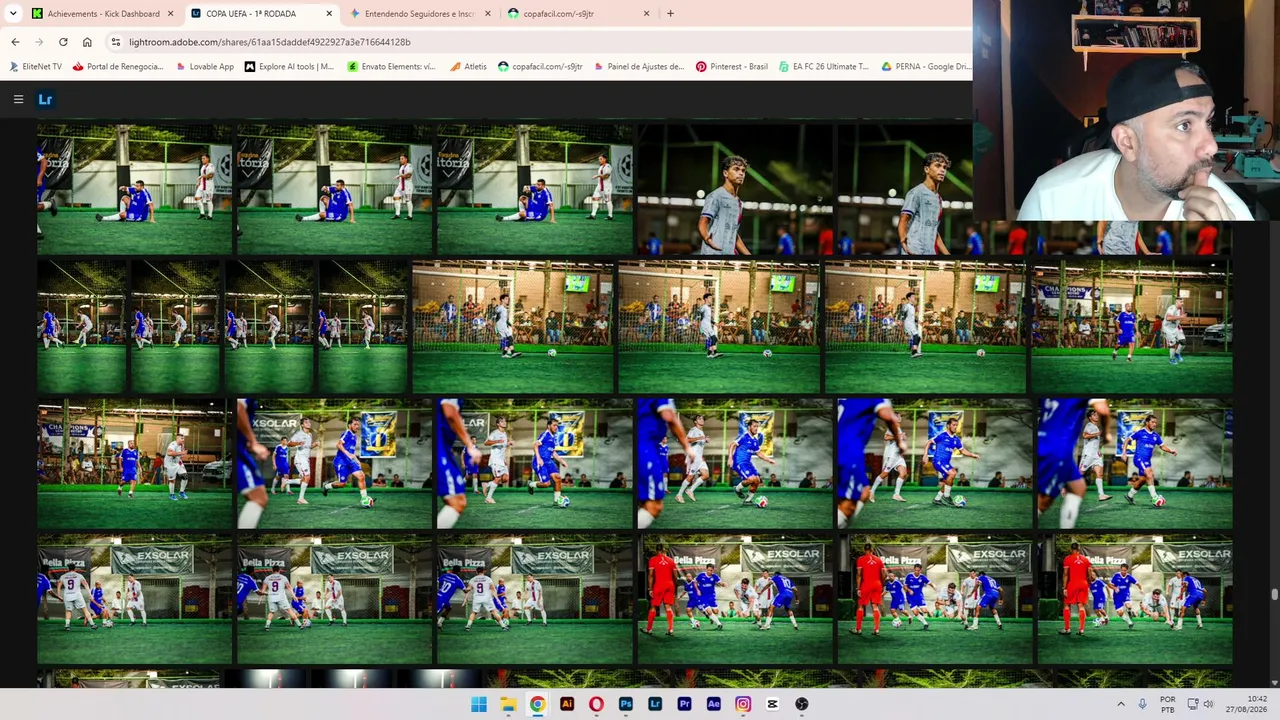Switch to the Entendendo Seguidores tab
1280x720 pixels.
[x=419, y=14]
